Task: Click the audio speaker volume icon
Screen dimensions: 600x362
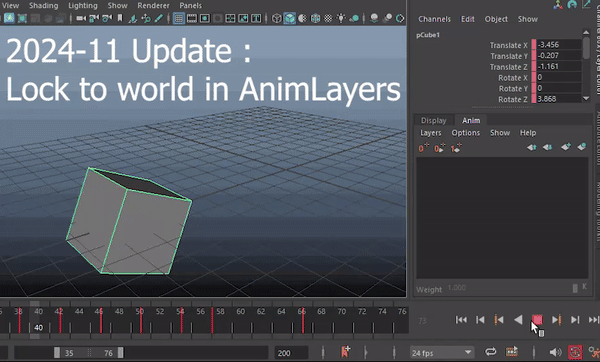Action: pos(555,352)
